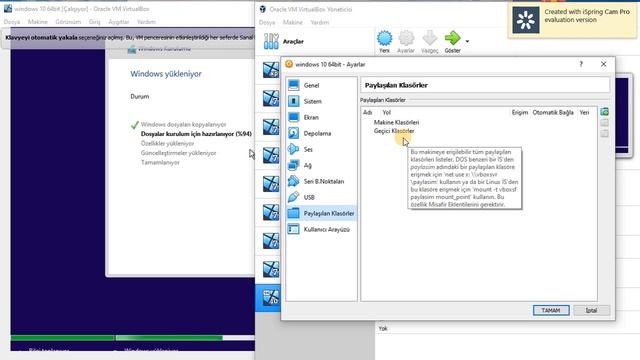Click the help question mark in Ayarlar dialog
The height and width of the screenshot is (360, 640).
581,64
